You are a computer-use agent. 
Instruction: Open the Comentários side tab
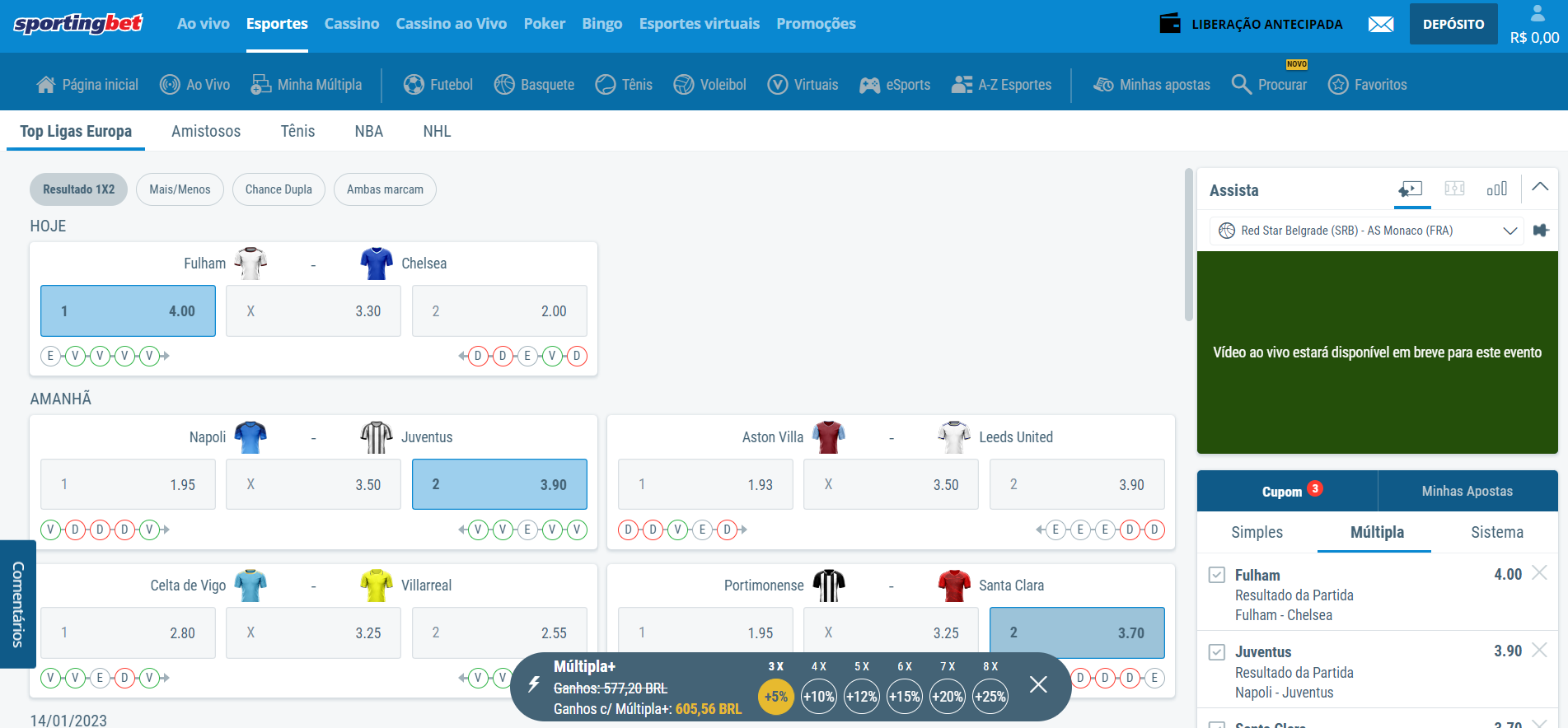pos(17,604)
